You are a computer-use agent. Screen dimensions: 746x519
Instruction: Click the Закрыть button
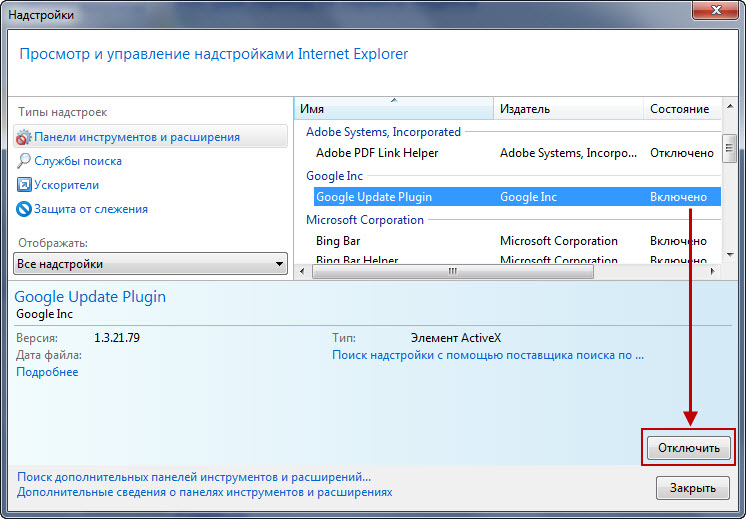(x=693, y=488)
